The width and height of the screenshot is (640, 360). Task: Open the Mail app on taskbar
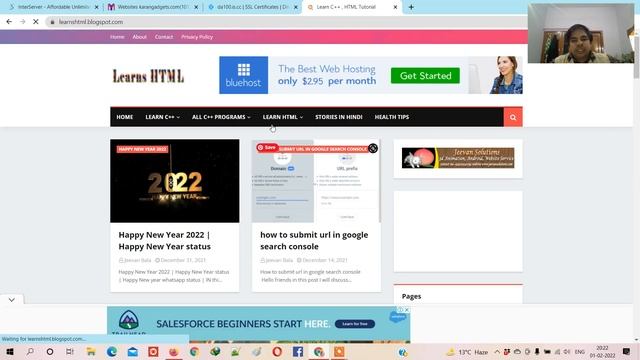133,352
